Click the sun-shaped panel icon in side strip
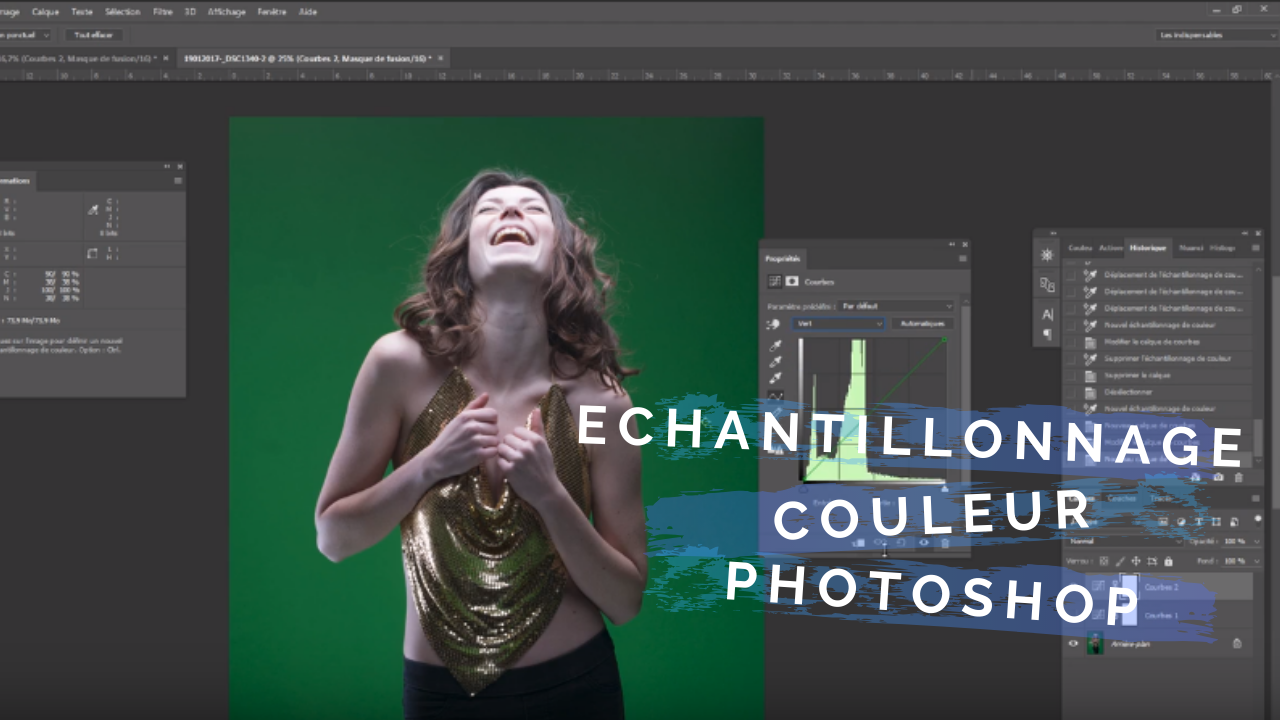This screenshot has height=720, width=1280. tap(1047, 255)
